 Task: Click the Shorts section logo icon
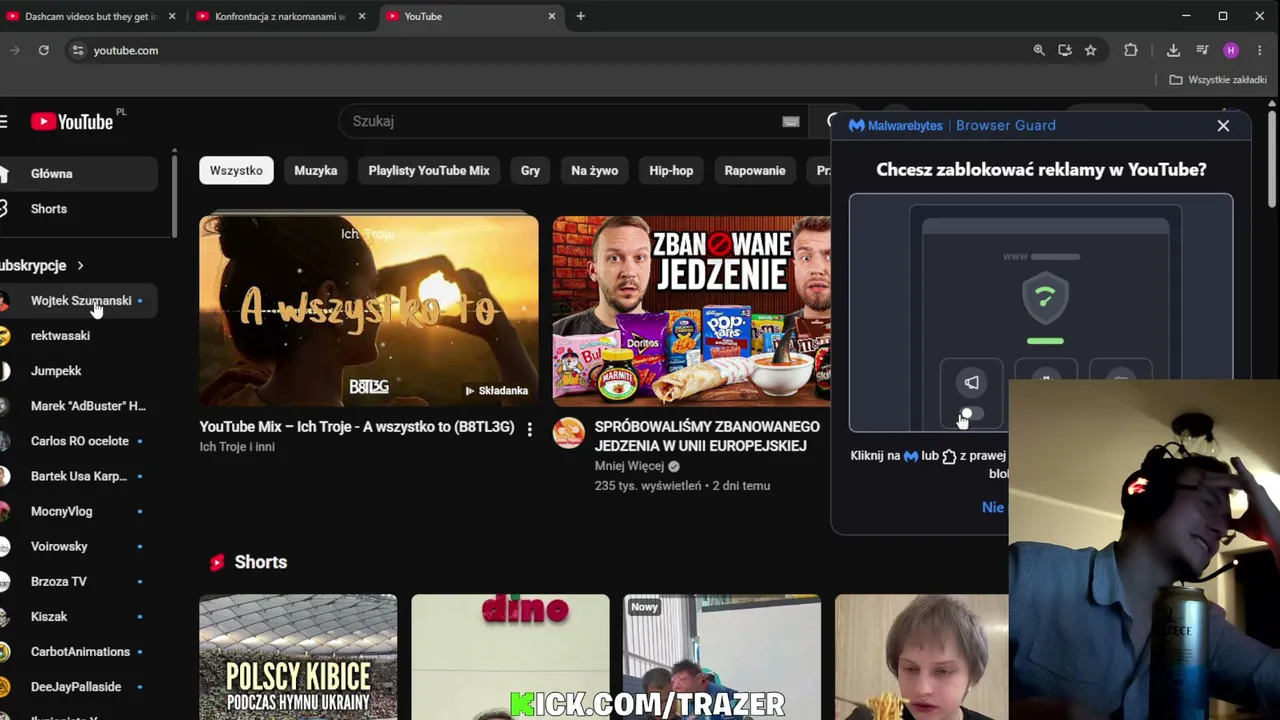[x=217, y=562]
